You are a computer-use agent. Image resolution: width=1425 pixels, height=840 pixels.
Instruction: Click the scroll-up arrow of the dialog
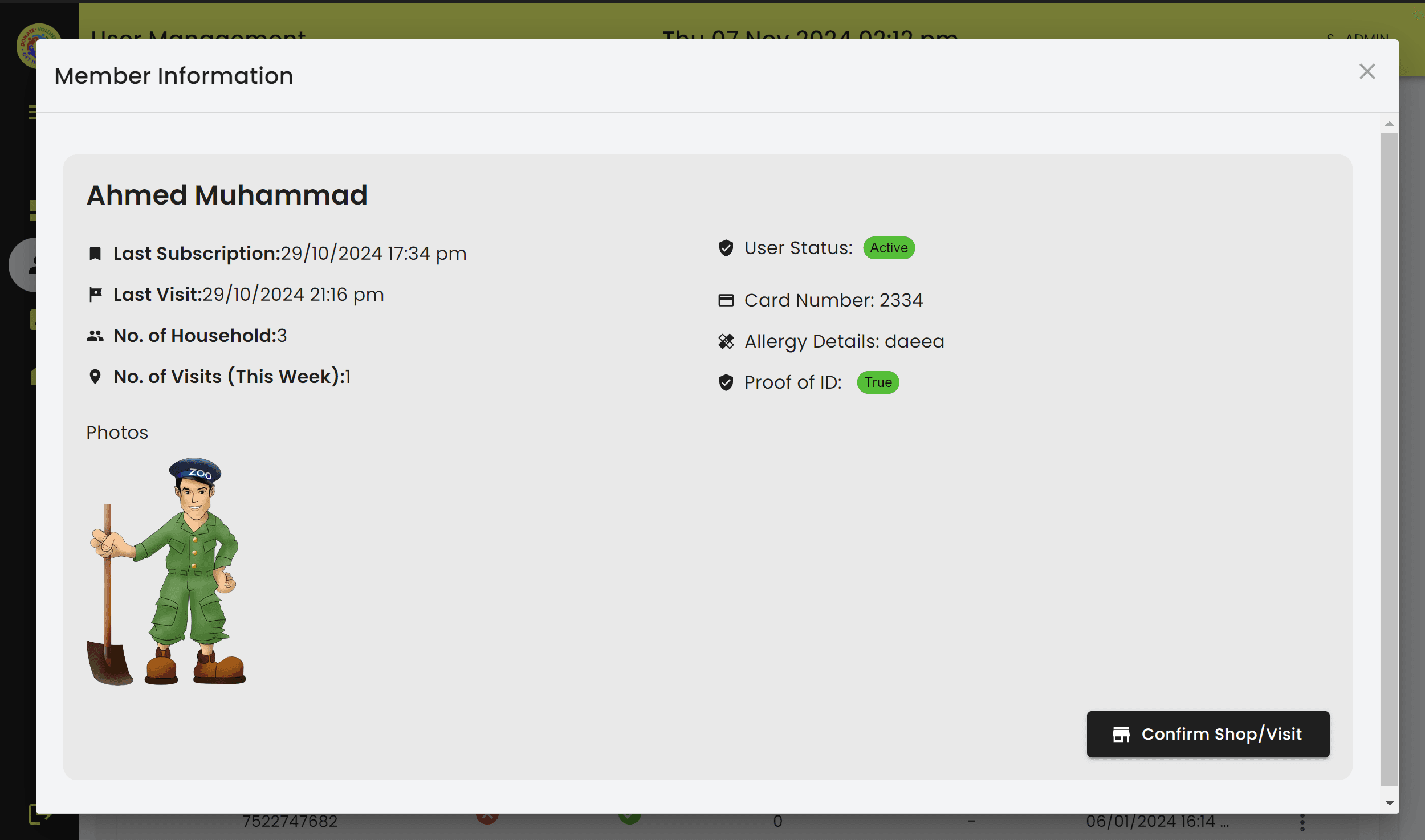click(x=1390, y=124)
